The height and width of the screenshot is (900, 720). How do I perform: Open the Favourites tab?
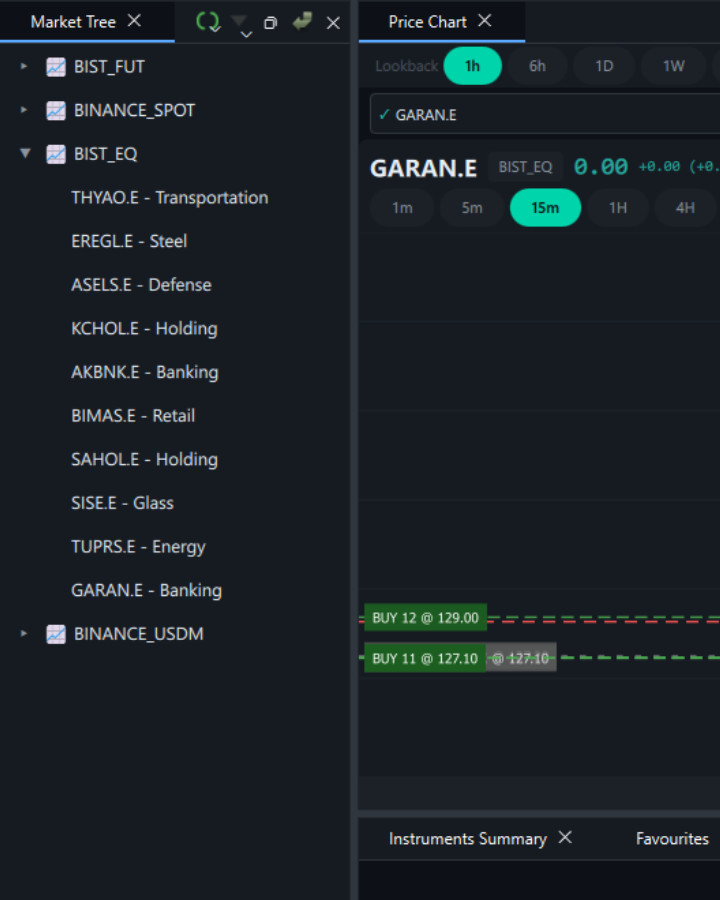point(672,839)
